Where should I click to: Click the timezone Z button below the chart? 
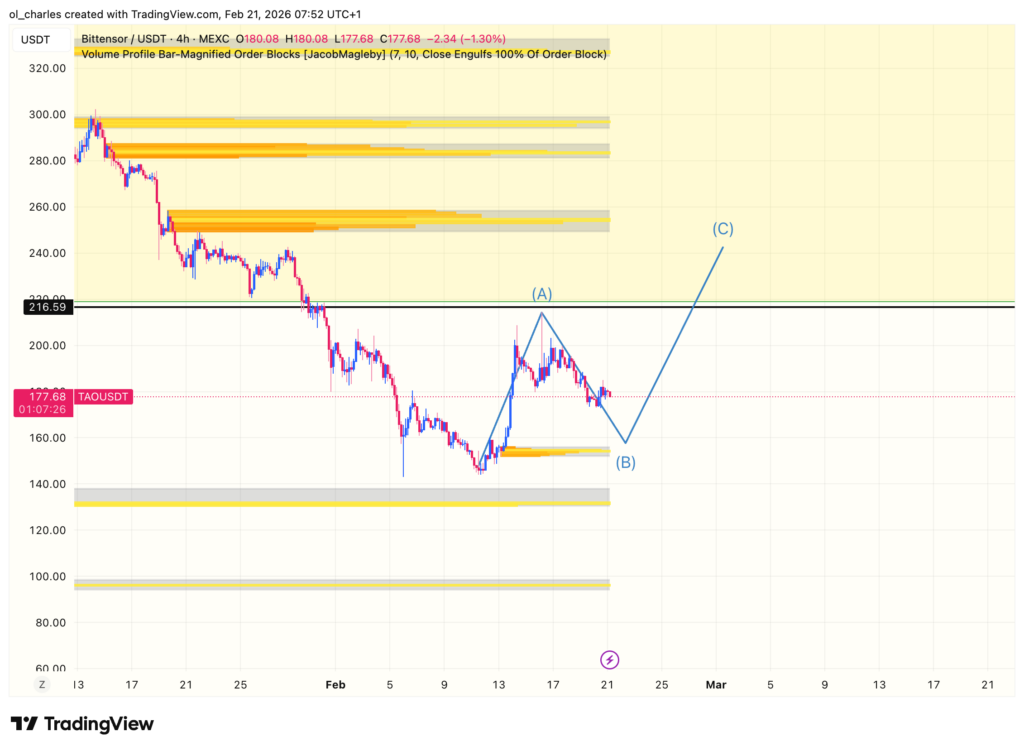pyautogui.click(x=41, y=684)
